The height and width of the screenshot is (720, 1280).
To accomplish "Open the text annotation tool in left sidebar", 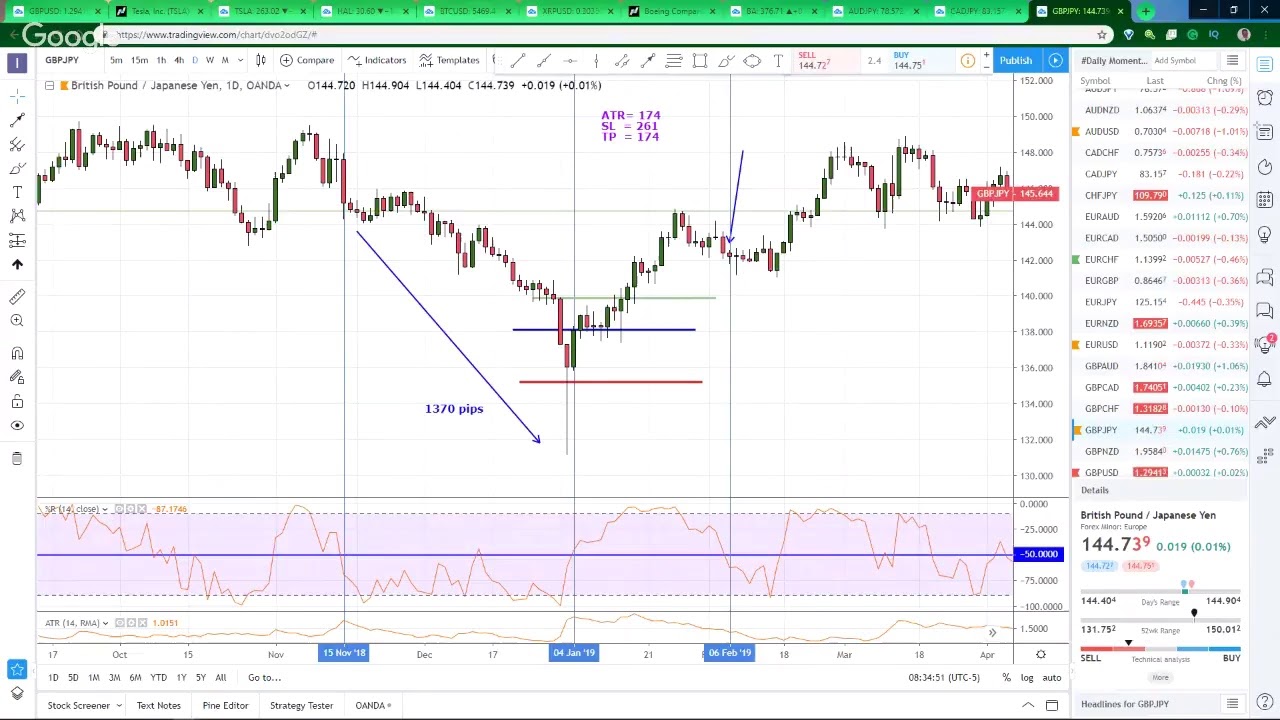I will tap(17, 192).
